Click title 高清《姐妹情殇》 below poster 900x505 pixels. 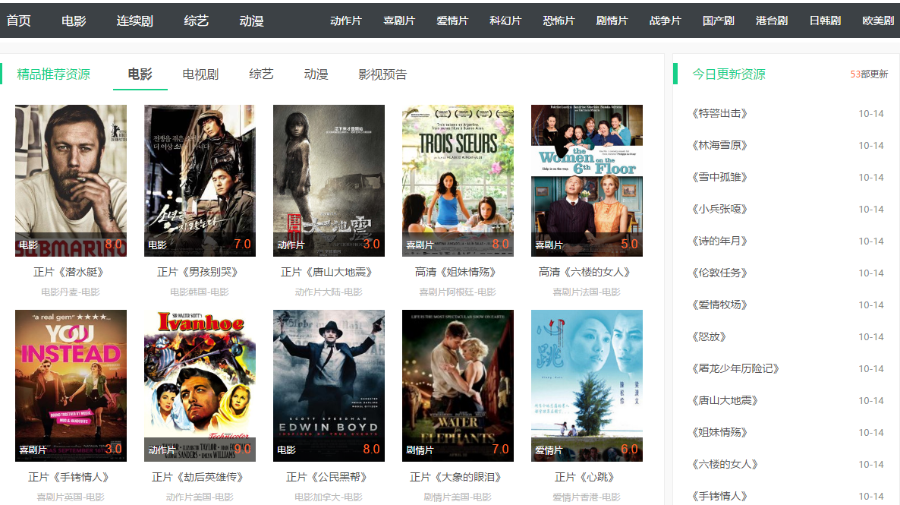click(x=456, y=271)
